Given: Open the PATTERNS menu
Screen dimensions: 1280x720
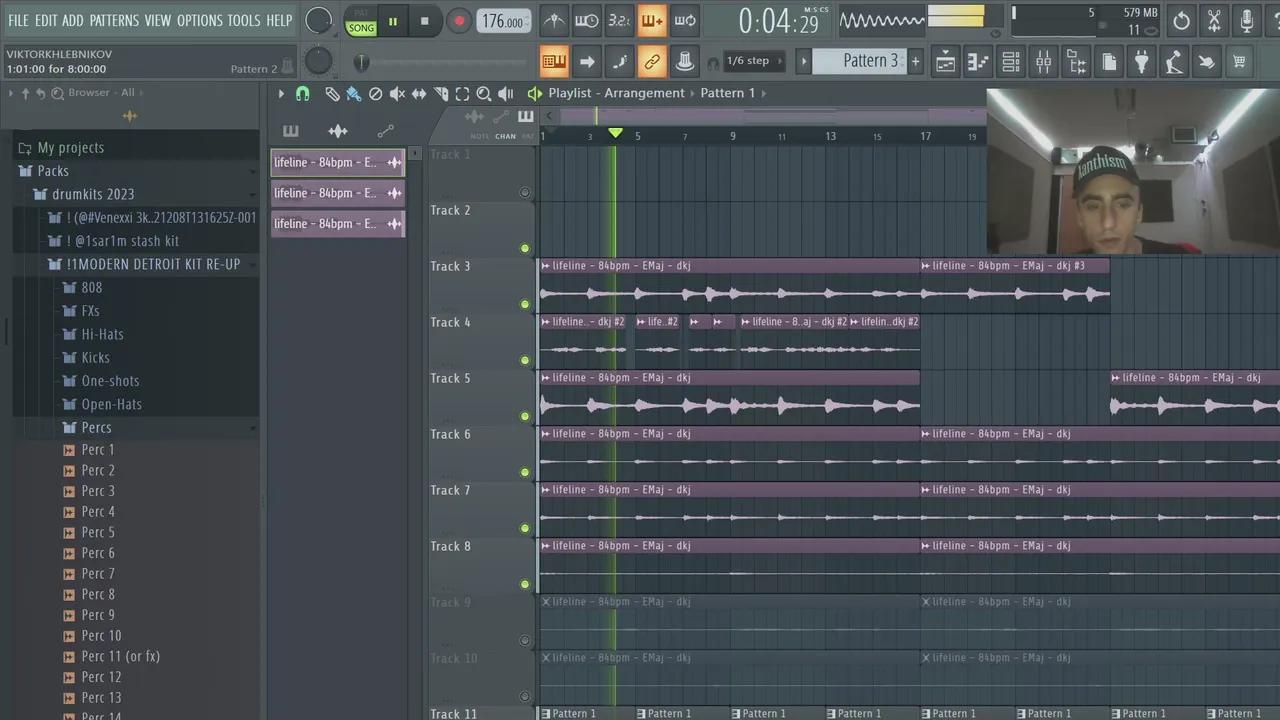Looking at the screenshot, I should pos(114,20).
